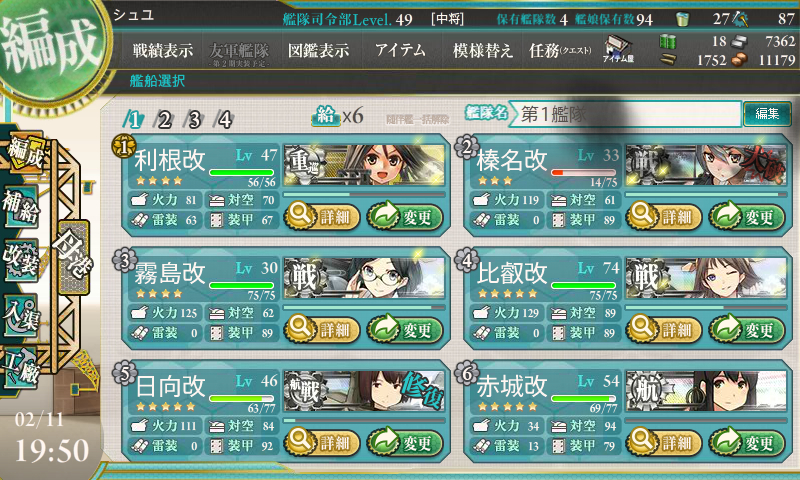
Task: Click 比叡改 ship banner thumbnail
Action: click(706, 277)
